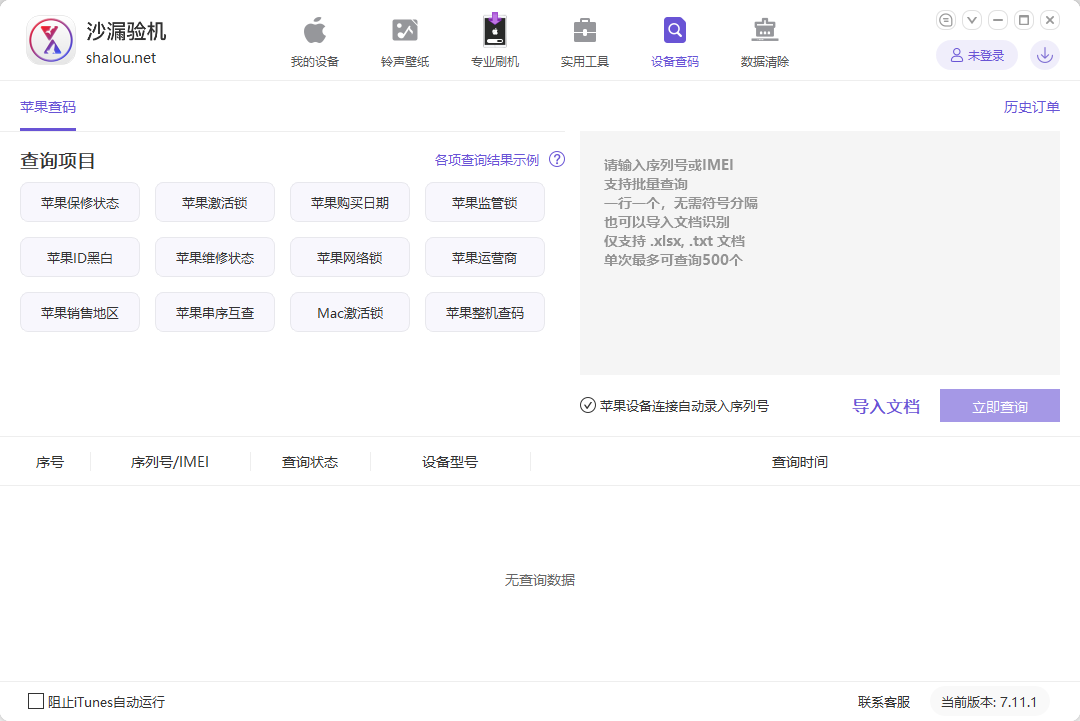This screenshot has width=1080, height=721.
Task: Toggle 苹果设备连接自动录入序列号 option
Action: (588, 406)
